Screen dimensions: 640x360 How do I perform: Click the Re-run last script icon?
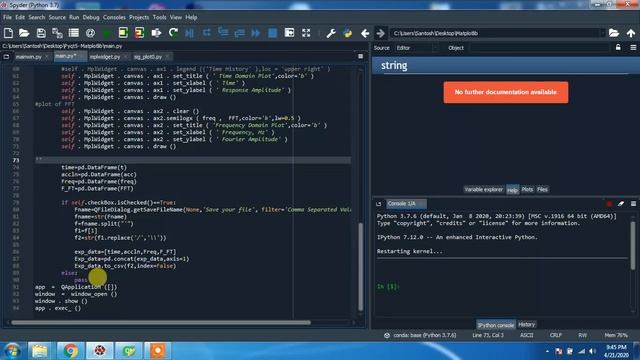[x=173, y=33]
